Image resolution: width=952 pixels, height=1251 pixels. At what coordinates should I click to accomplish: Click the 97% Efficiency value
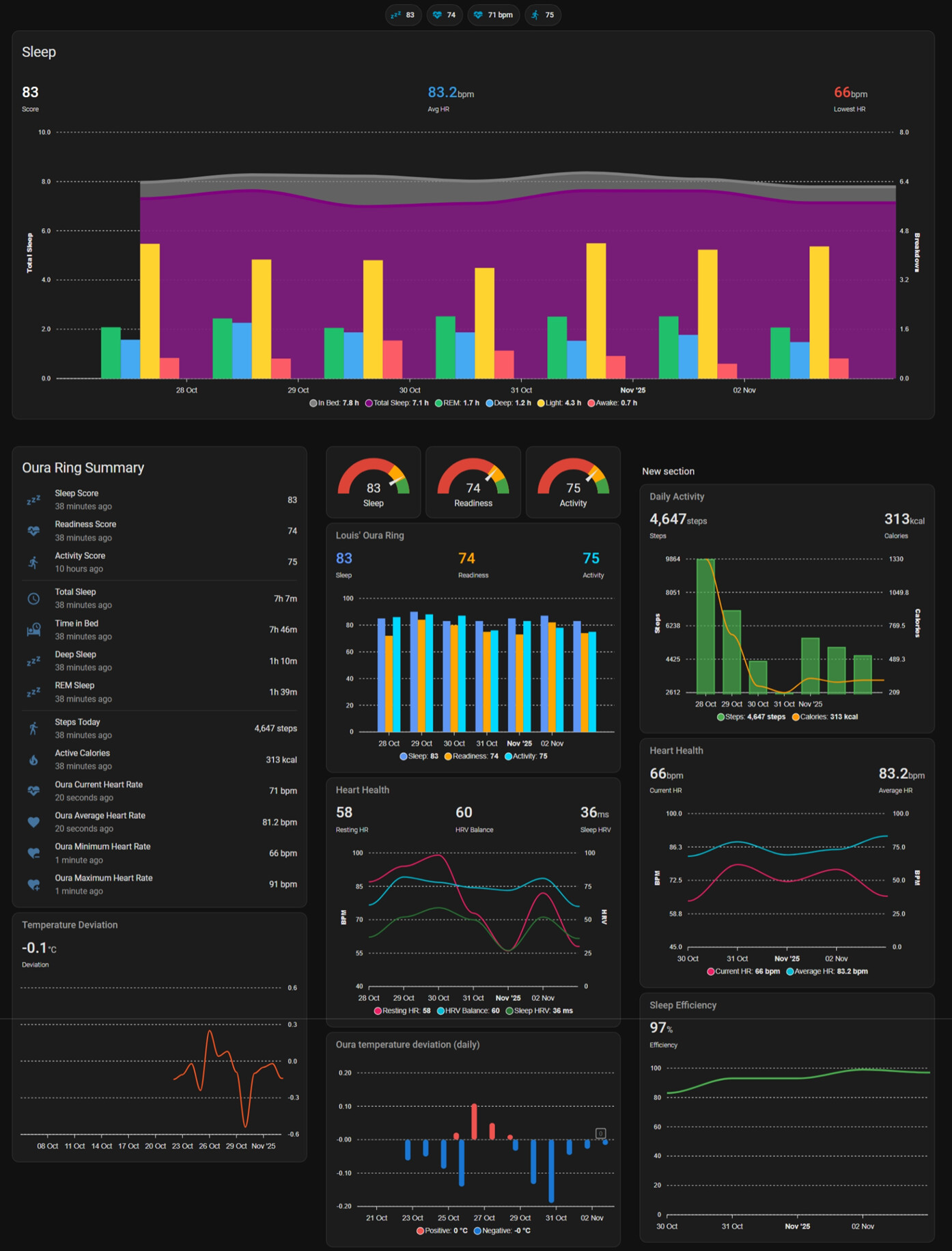[661, 1028]
